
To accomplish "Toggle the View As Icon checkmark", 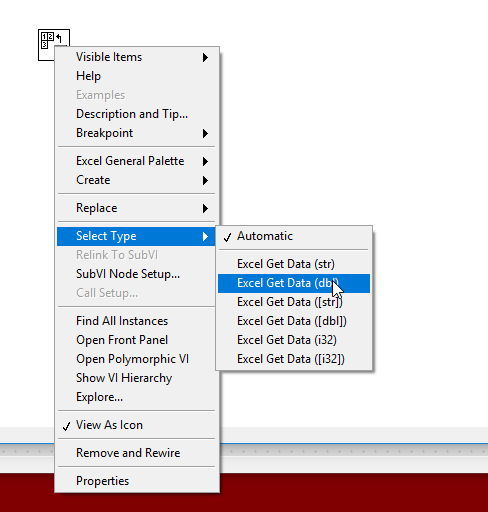I will point(137,425).
